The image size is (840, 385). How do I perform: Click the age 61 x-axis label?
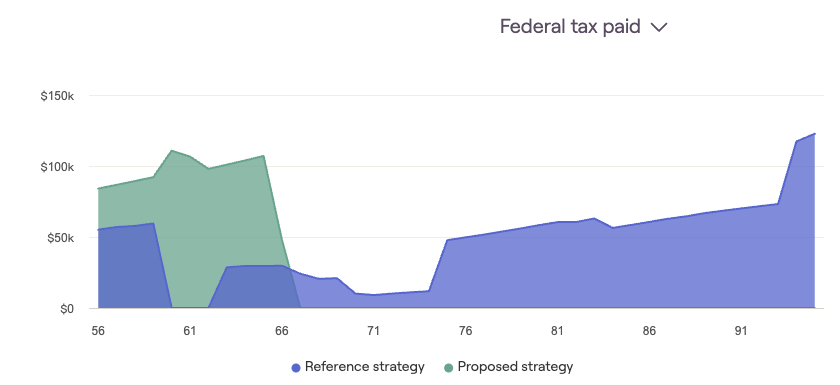(x=190, y=331)
